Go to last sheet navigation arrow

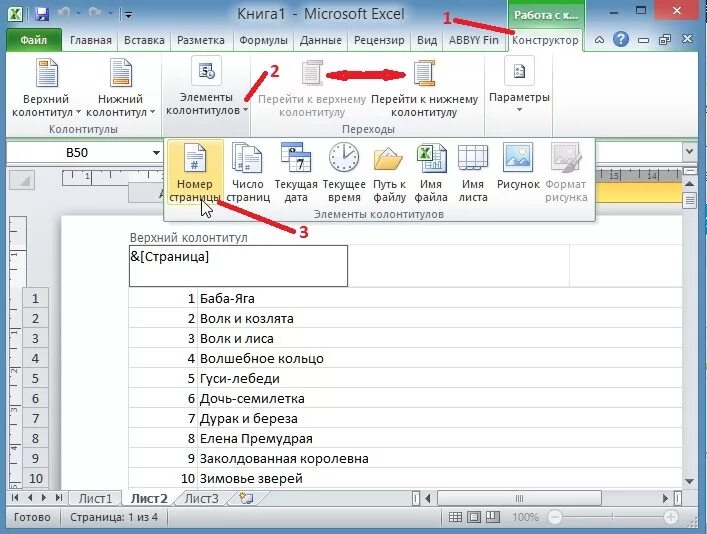tap(59, 498)
